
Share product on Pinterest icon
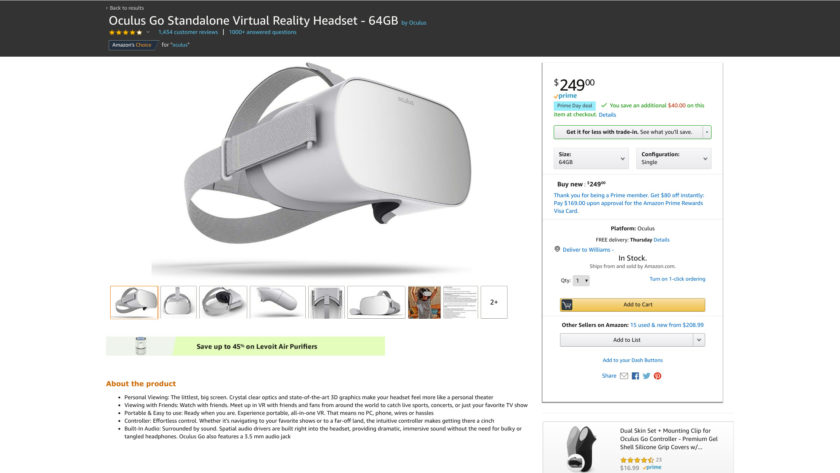click(657, 376)
